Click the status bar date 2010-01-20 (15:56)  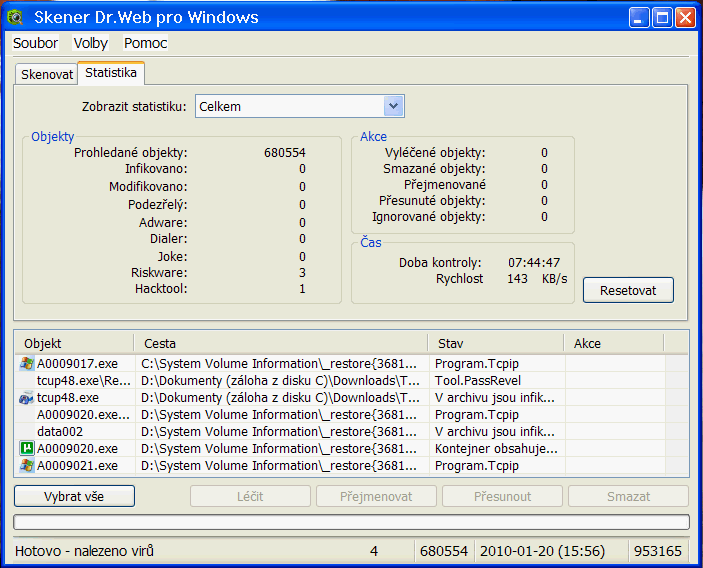pos(542,551)
